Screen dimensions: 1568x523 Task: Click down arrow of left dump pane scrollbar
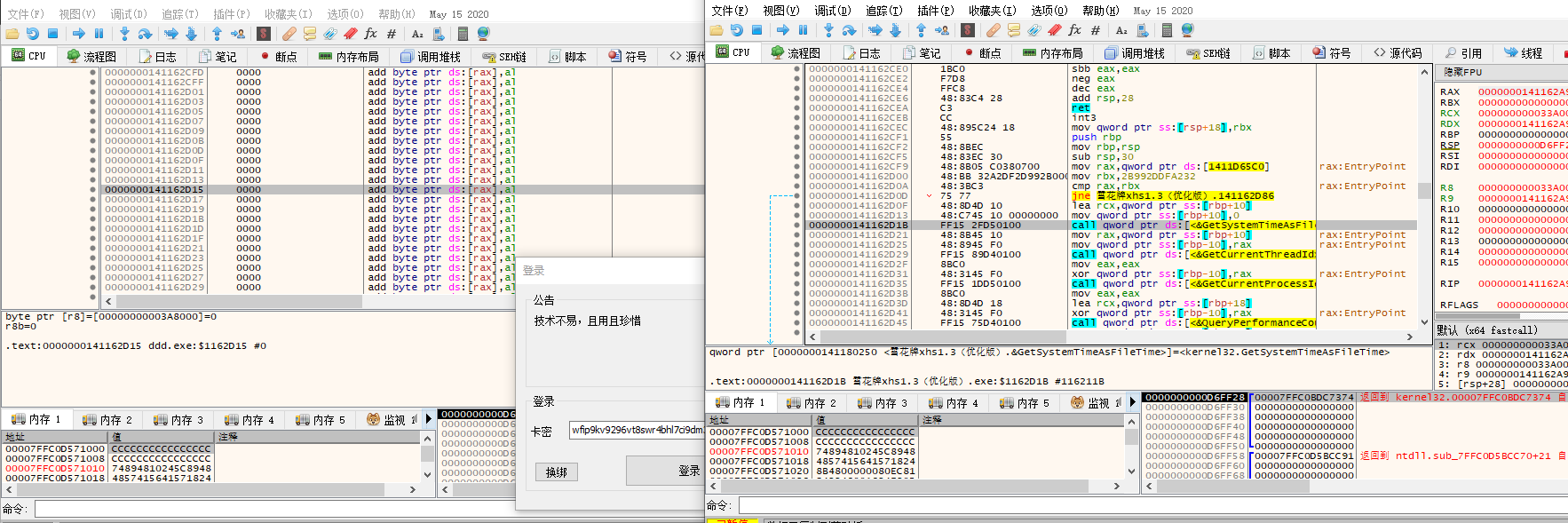(427, 474)
